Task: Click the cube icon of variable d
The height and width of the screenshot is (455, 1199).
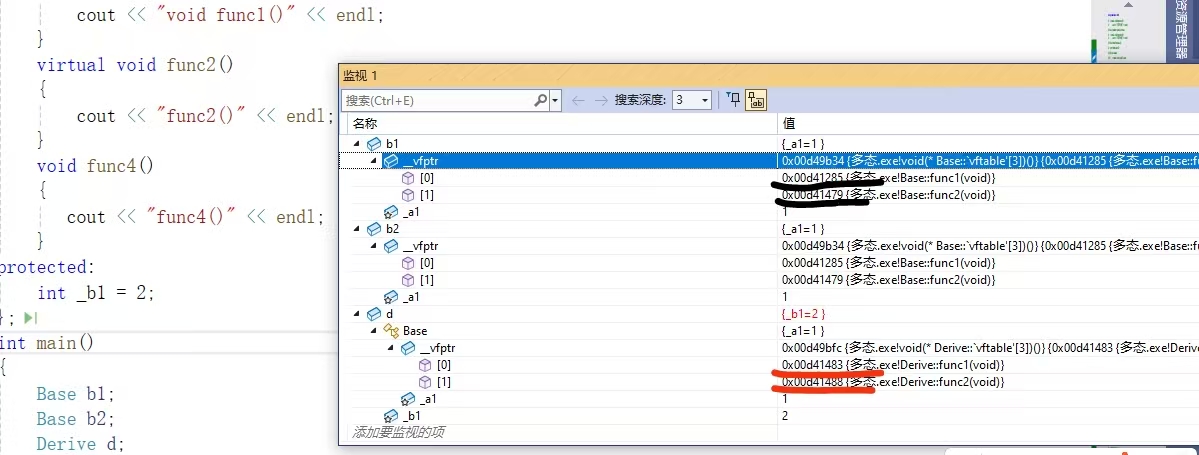Action: pos(373,314)
